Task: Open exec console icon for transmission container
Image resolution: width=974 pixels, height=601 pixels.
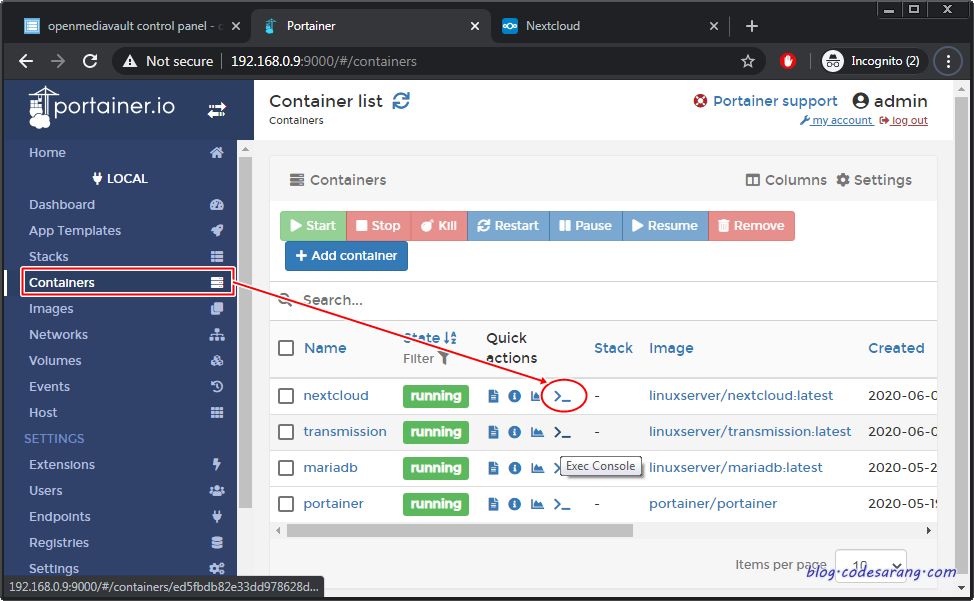Action: coord(562,432)
